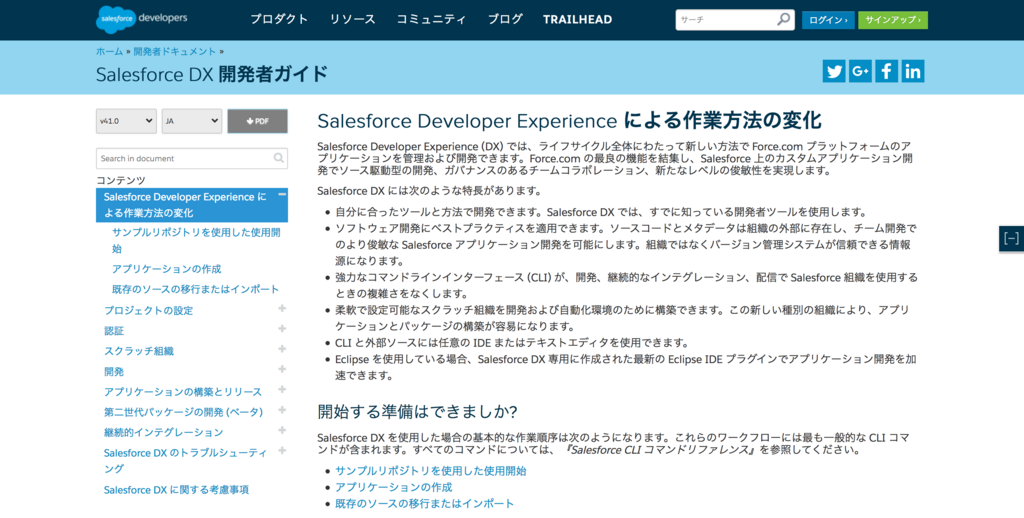Screen dimensions: 1024x518
Task: Open the コミュニティ menu
Action: [x=432, y=20]
